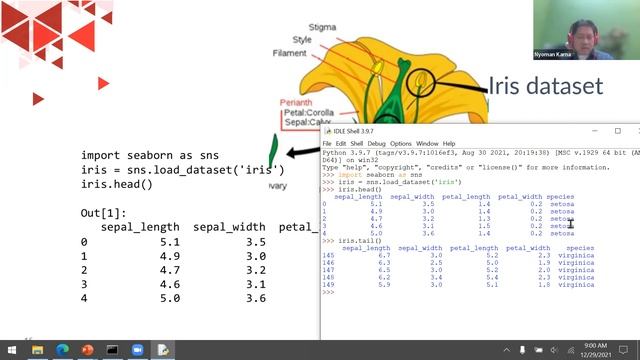Click 'Petal:Corolla' label on diagram
The width and height of the screenshot is (640, 360).
click(x=309, y=112)
